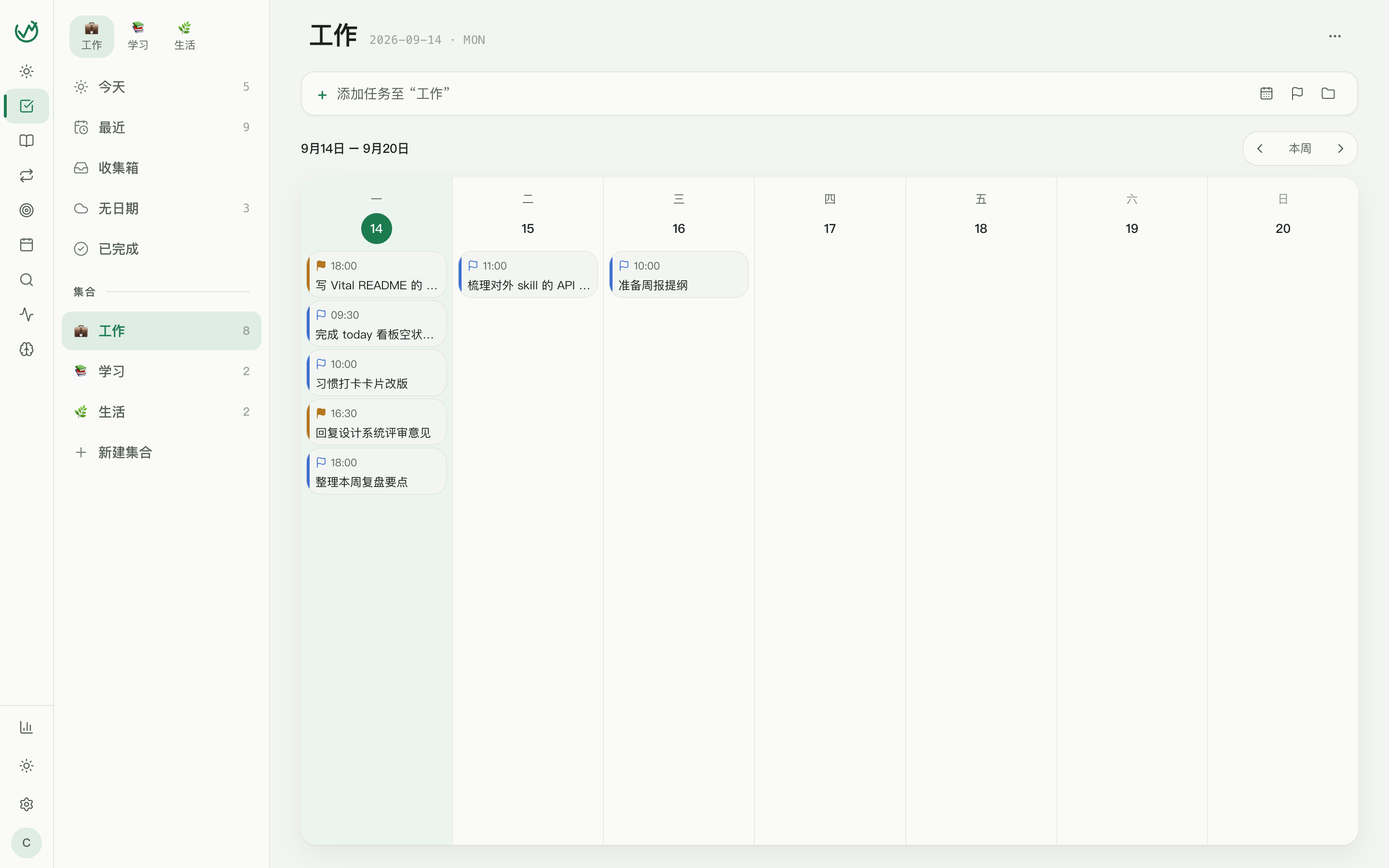1389x868 pixels.
Task: Open the sun icon view in left rail
Action: click(27, 71)
